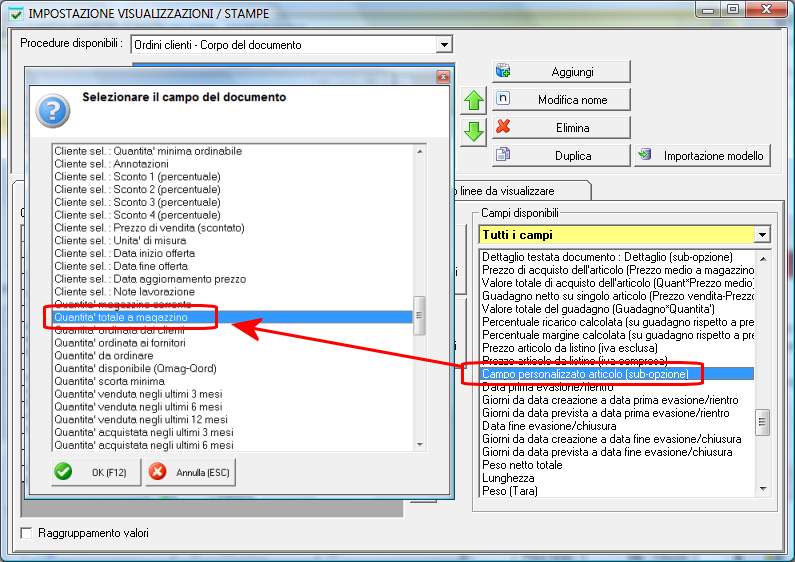Click the up arrow of the Campi disponibili scrollbar

pyautogui.click(x=763, y=259)
